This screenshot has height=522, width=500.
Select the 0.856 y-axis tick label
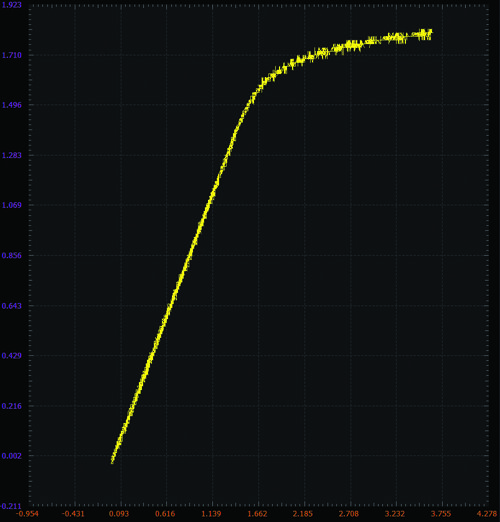[x=12, y=256]
